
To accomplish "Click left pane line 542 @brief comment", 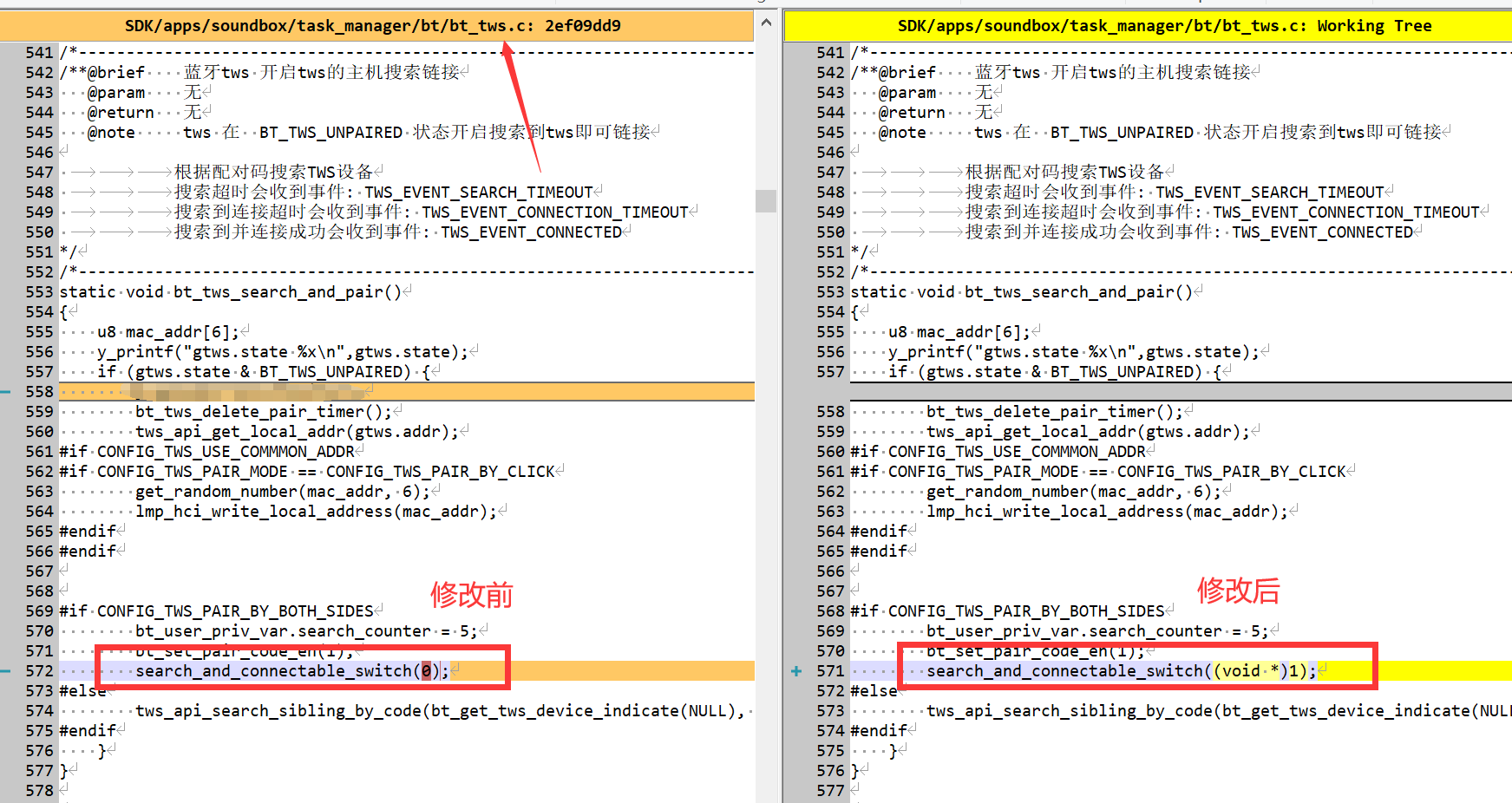I will (x=259, y=72).
